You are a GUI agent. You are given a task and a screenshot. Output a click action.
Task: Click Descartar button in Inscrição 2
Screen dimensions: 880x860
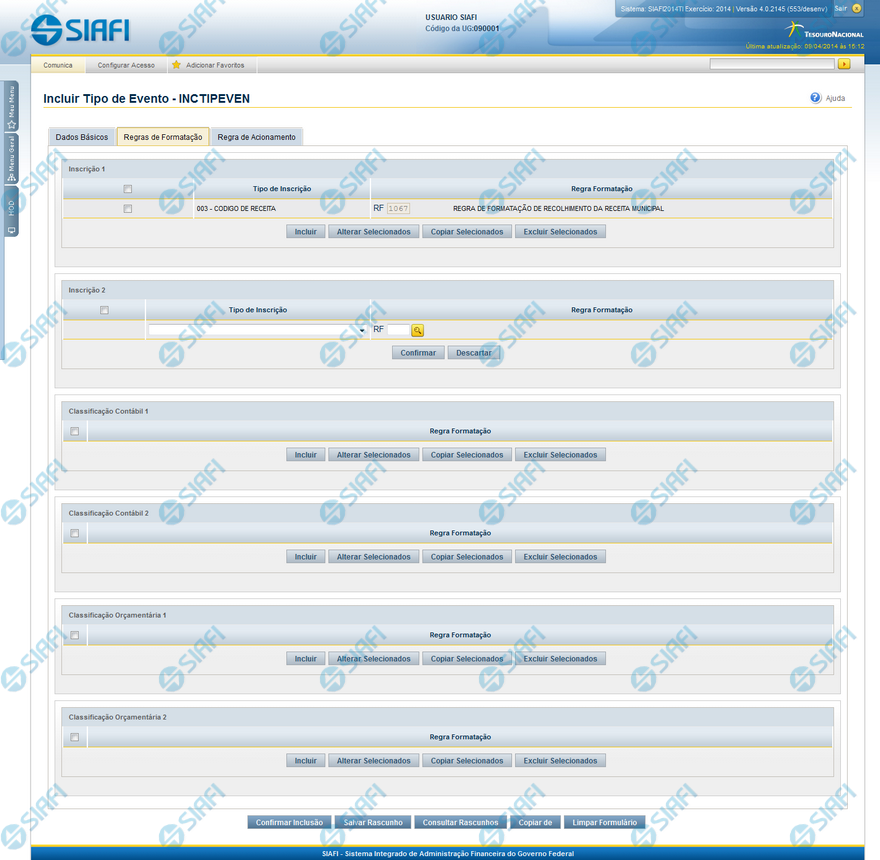tap(473, 353)
